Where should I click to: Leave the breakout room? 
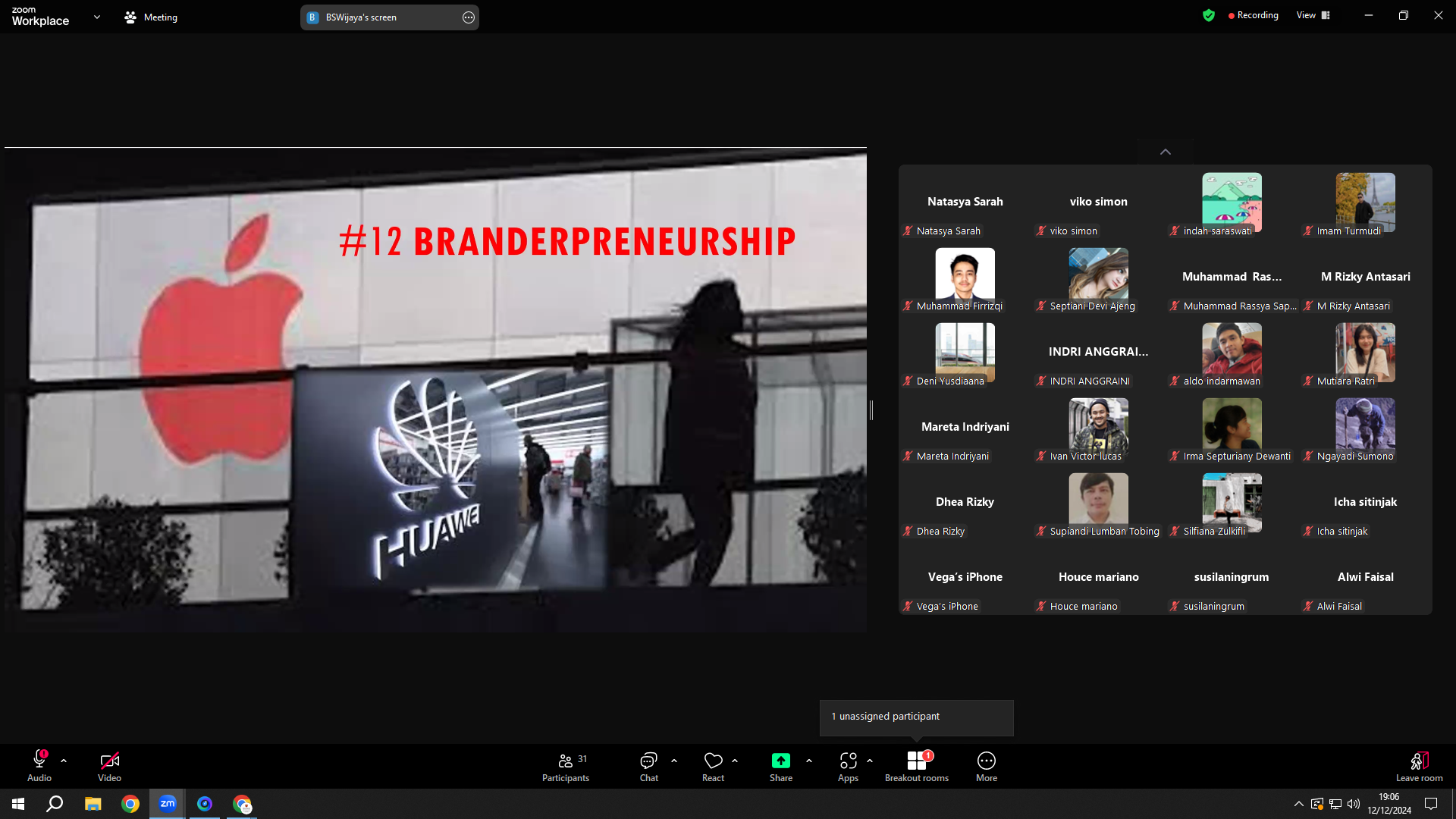(1420, 766)
